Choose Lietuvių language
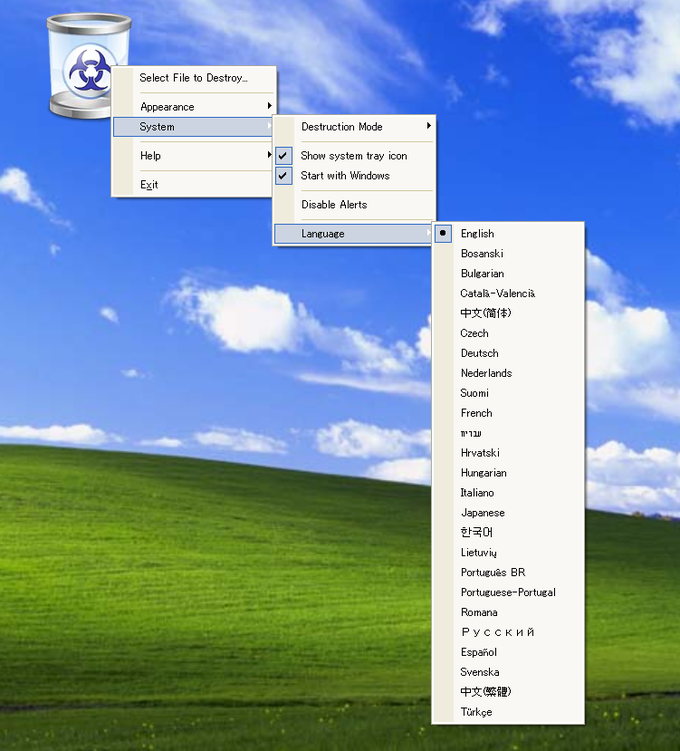Screen dimensions: 680x751 click(508, 552)
